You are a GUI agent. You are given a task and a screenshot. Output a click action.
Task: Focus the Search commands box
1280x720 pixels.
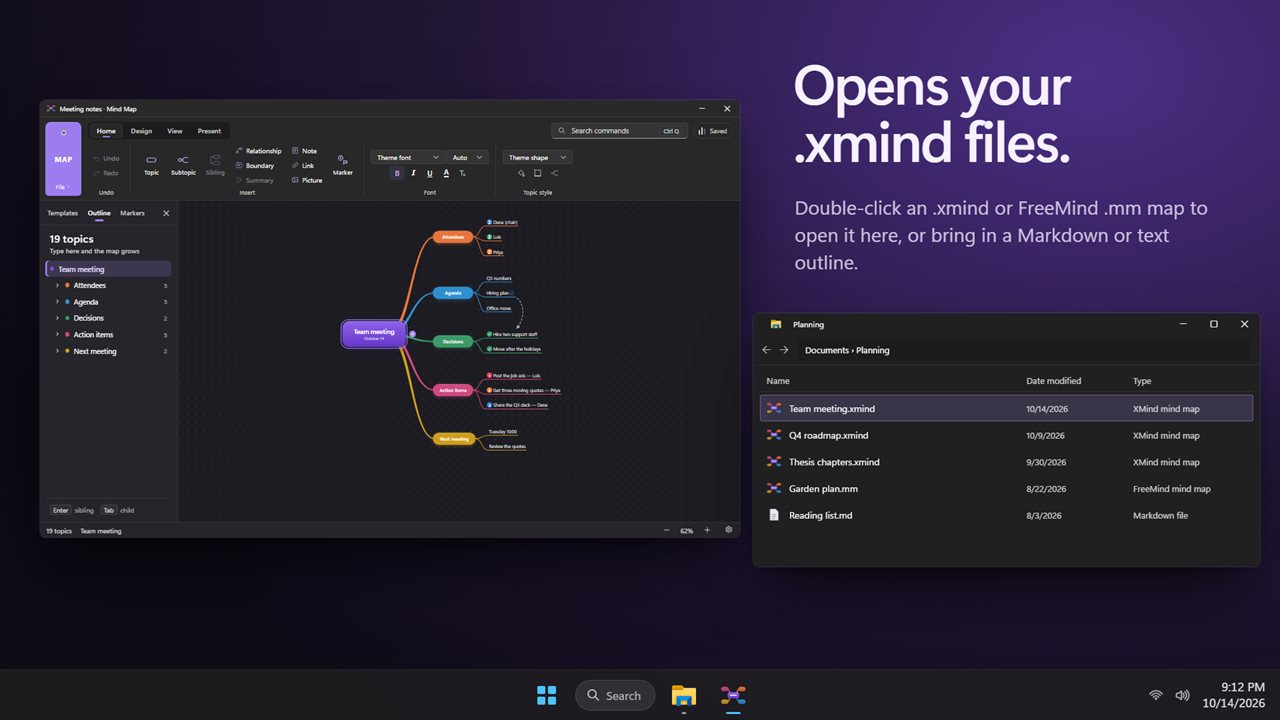(x=619, y=131)
